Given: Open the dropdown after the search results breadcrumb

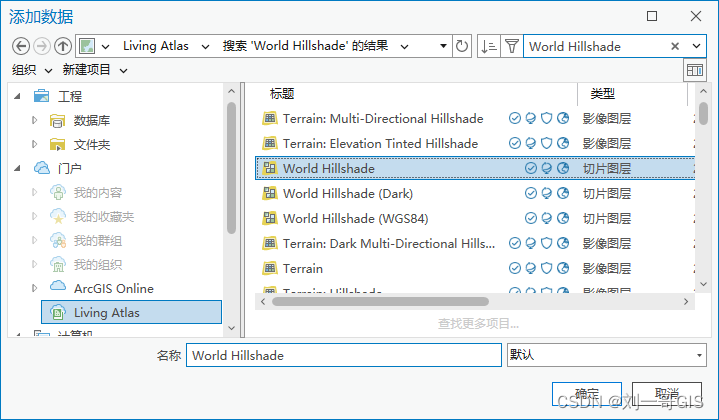Looking at the screenshot, I should point(404,46).
